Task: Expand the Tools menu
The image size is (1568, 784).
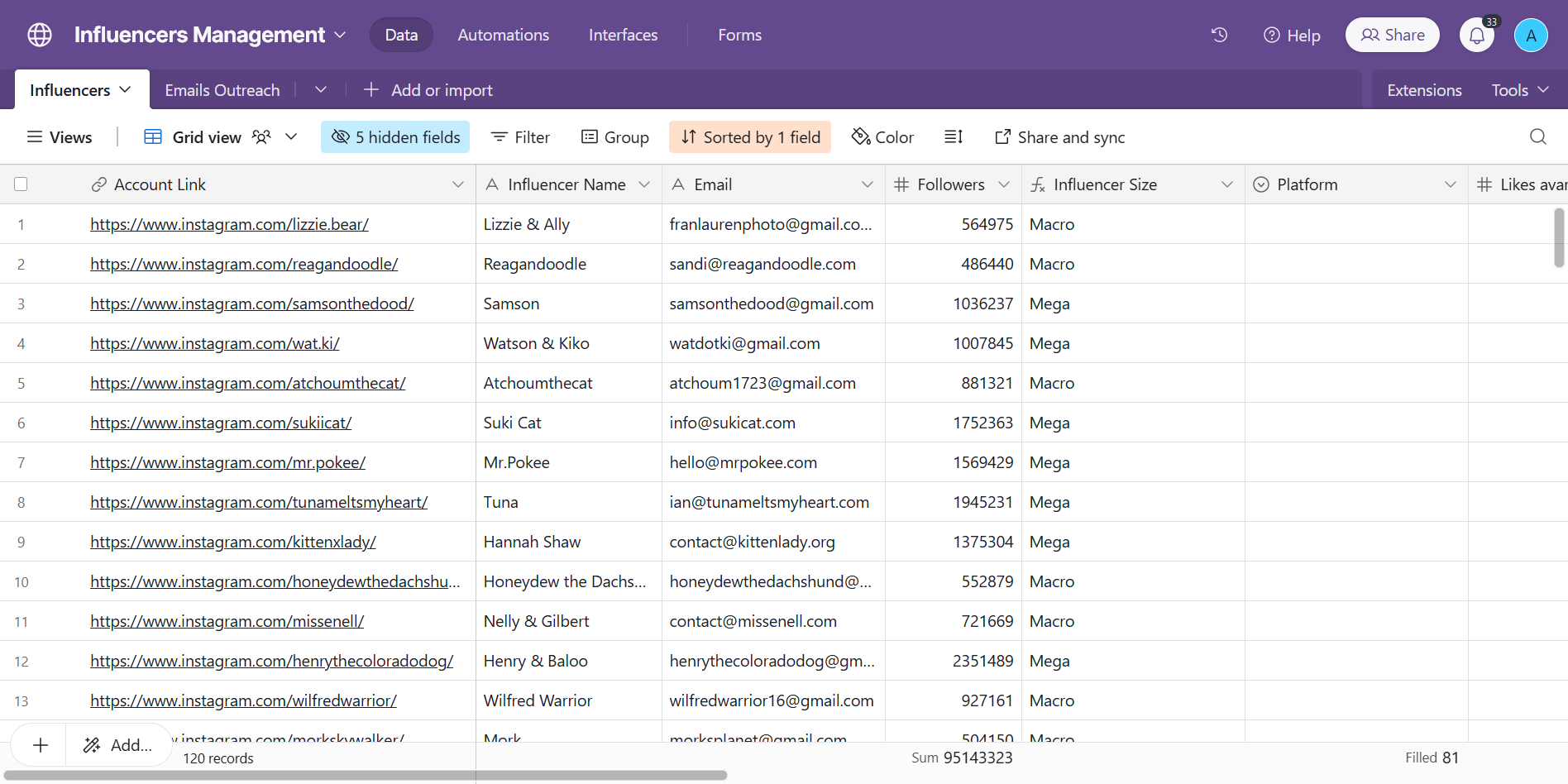Action: pyautogui.click(x=1520, y=89)
